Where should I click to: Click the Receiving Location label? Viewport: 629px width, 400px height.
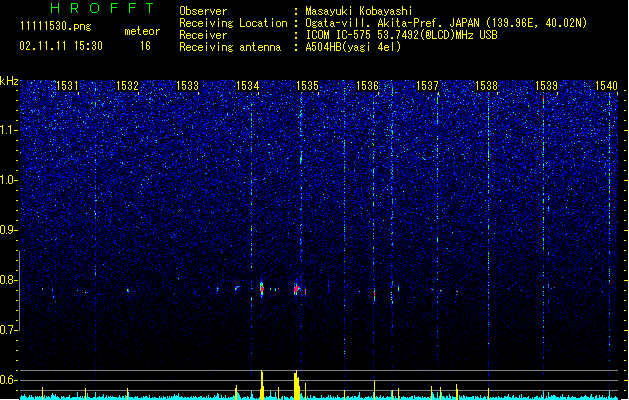[233, 23]
